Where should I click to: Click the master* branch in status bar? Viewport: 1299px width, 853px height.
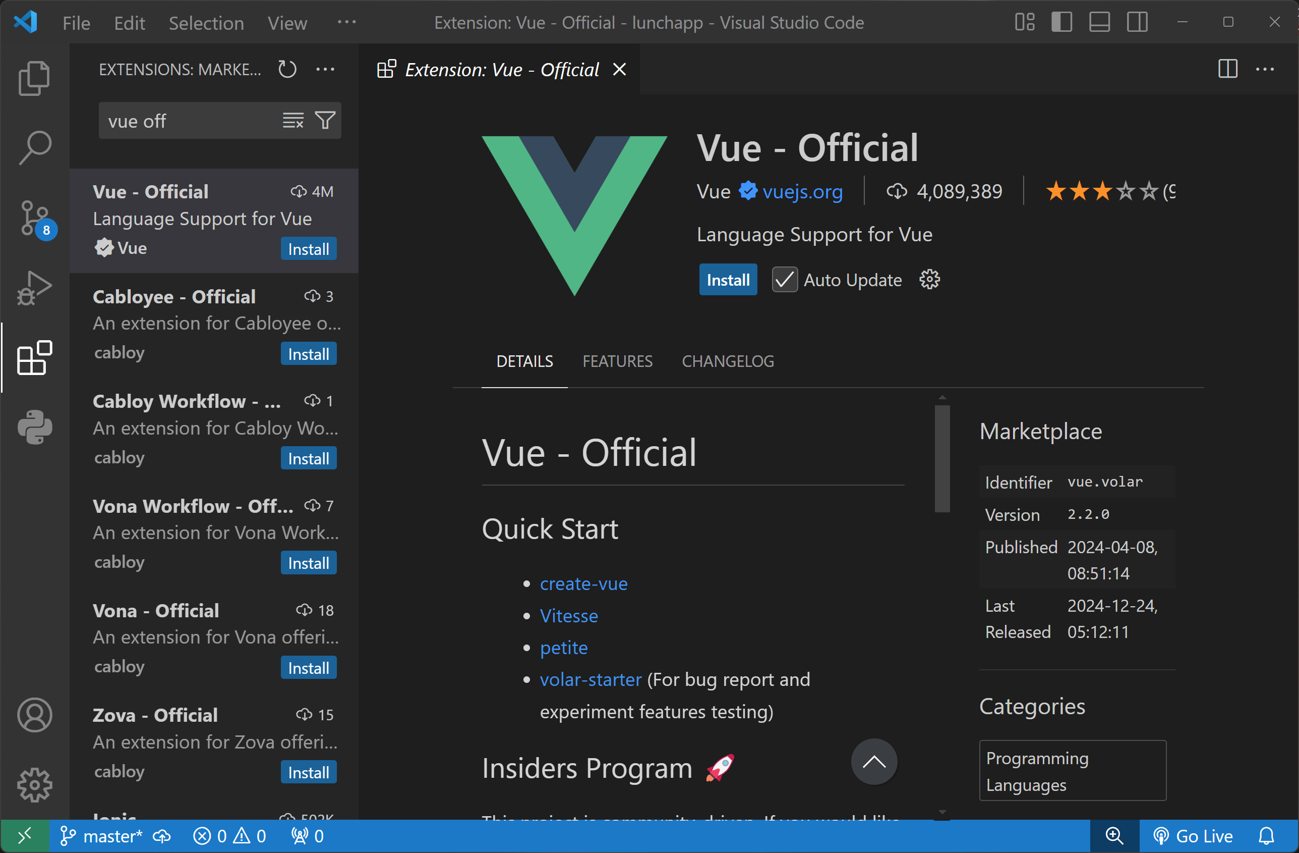point(101,836)
